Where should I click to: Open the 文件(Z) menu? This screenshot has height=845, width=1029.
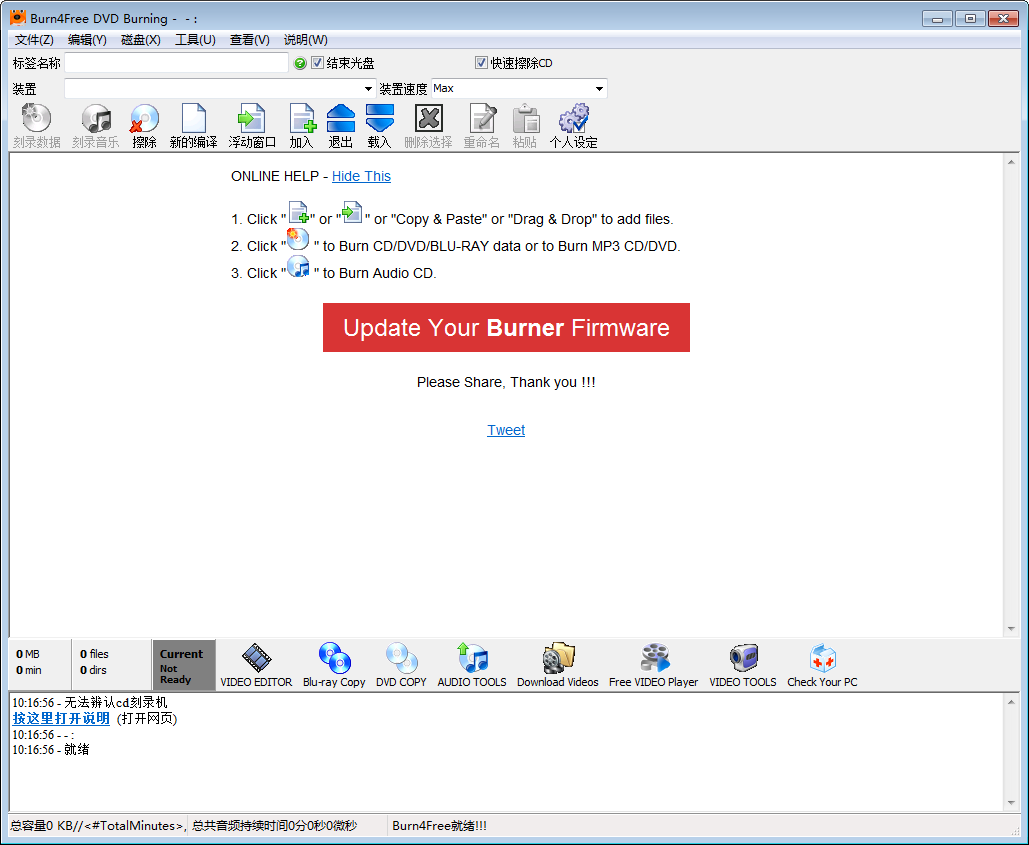pyautogui.click(x=34, y=39)
